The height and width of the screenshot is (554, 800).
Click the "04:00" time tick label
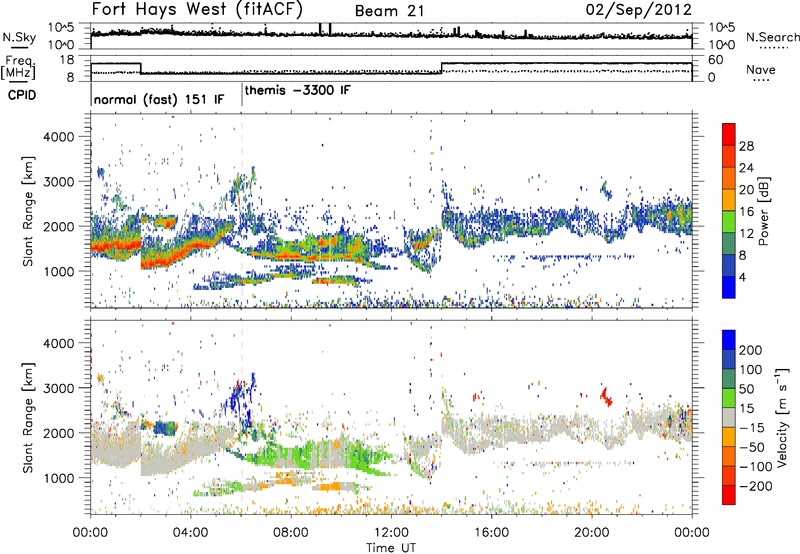[x=191, y=533]
